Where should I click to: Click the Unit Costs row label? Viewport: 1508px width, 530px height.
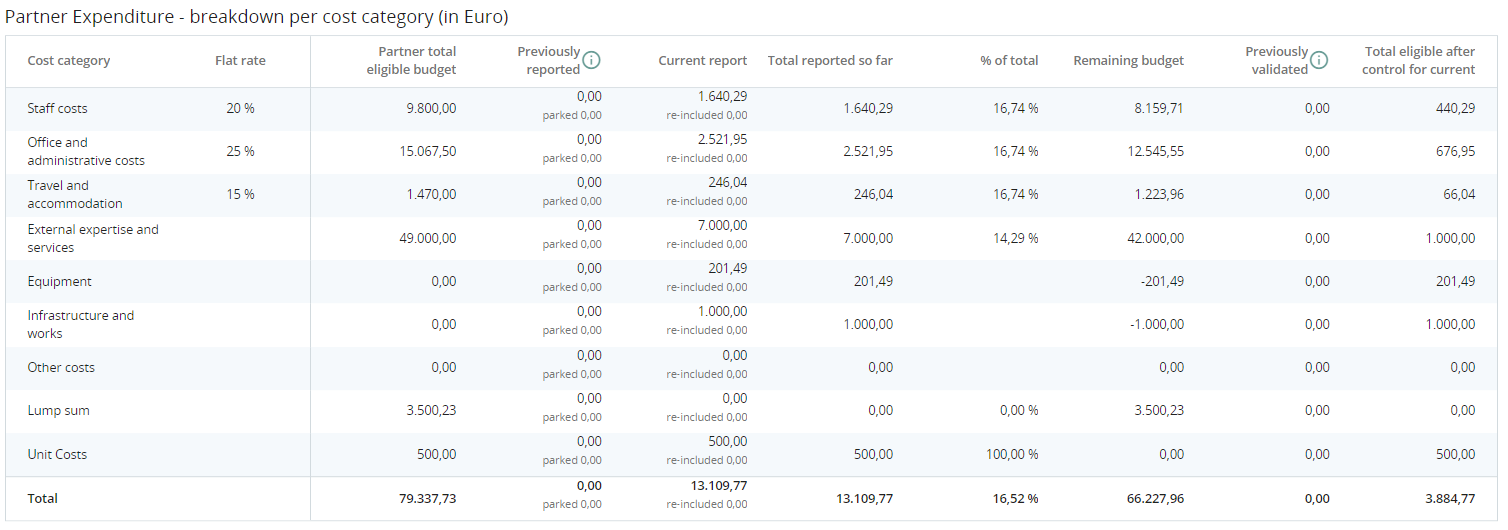click(57, 454)
